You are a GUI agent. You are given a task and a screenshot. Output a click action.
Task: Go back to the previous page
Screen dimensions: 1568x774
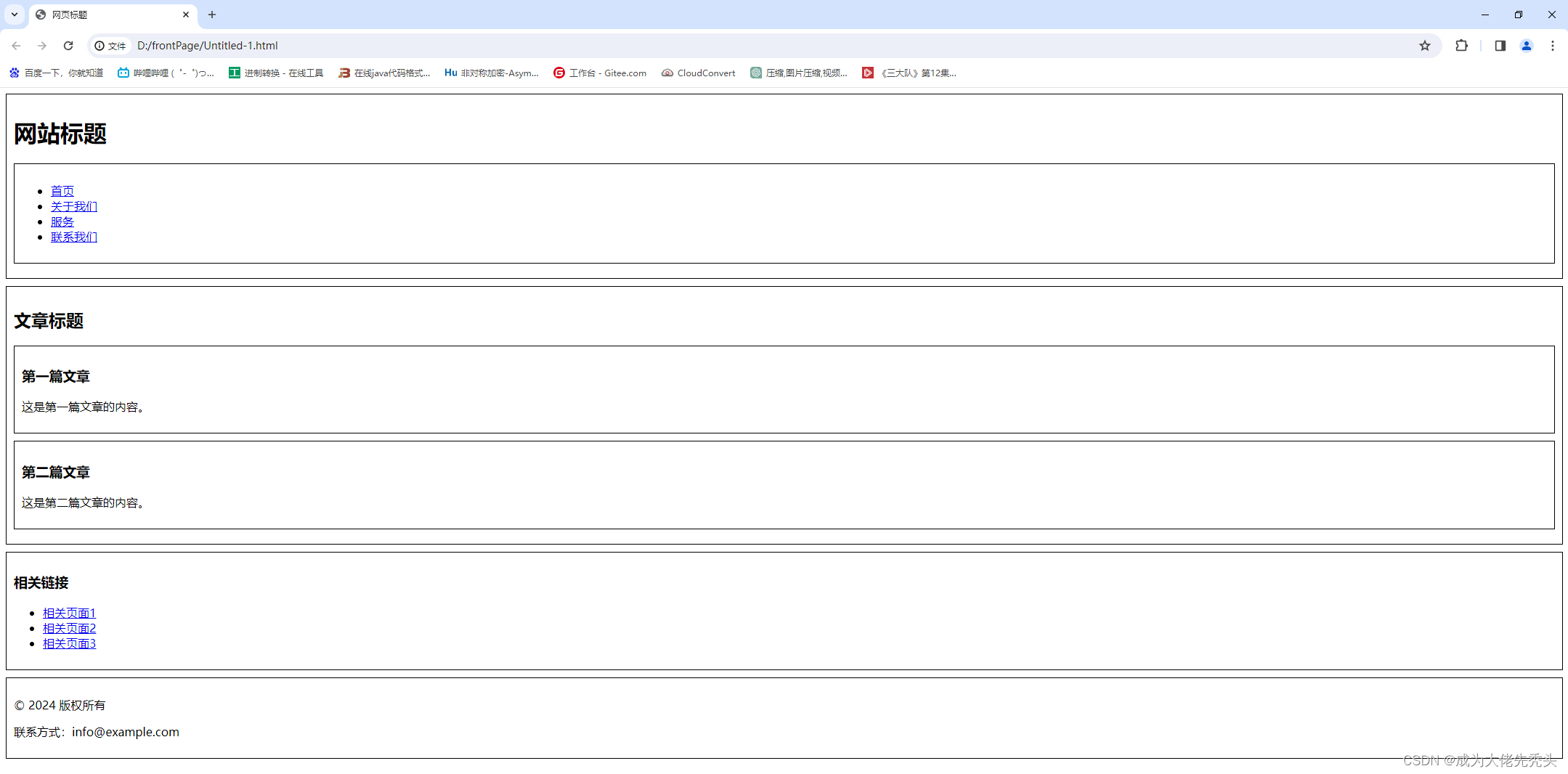tap(16, 46)
